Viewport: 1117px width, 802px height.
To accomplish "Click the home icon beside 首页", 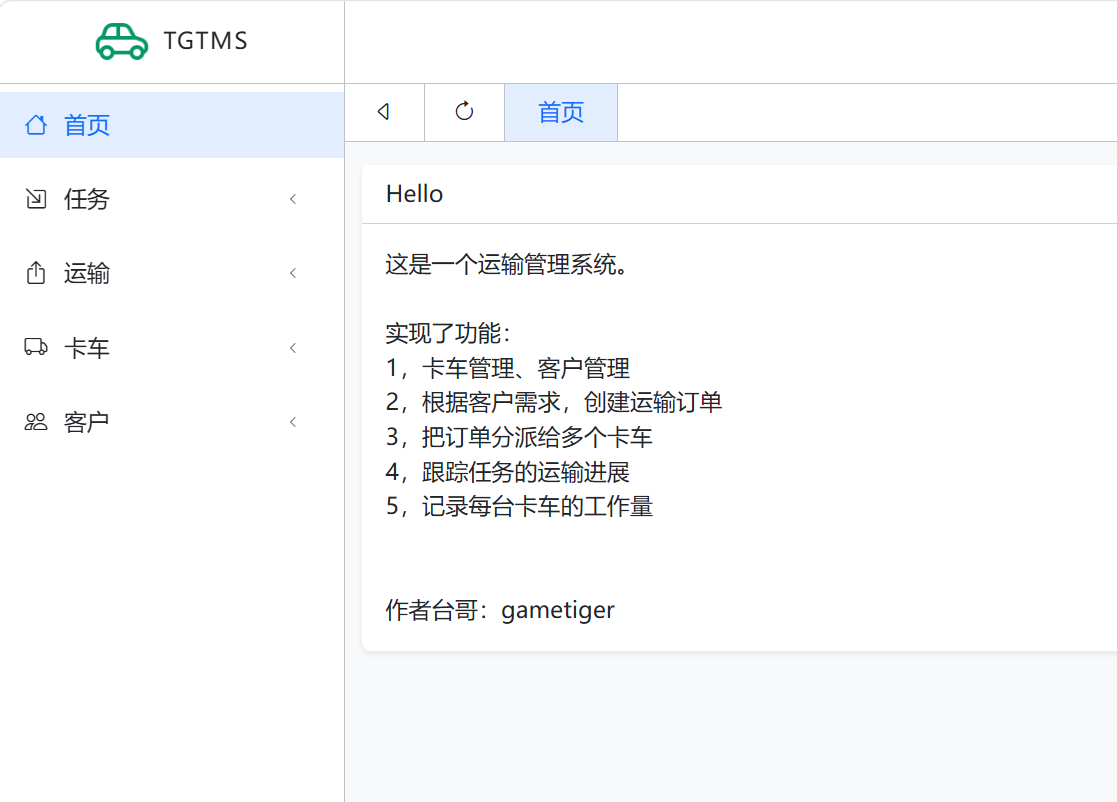I will pyautogui.click(x=36, y=125).
